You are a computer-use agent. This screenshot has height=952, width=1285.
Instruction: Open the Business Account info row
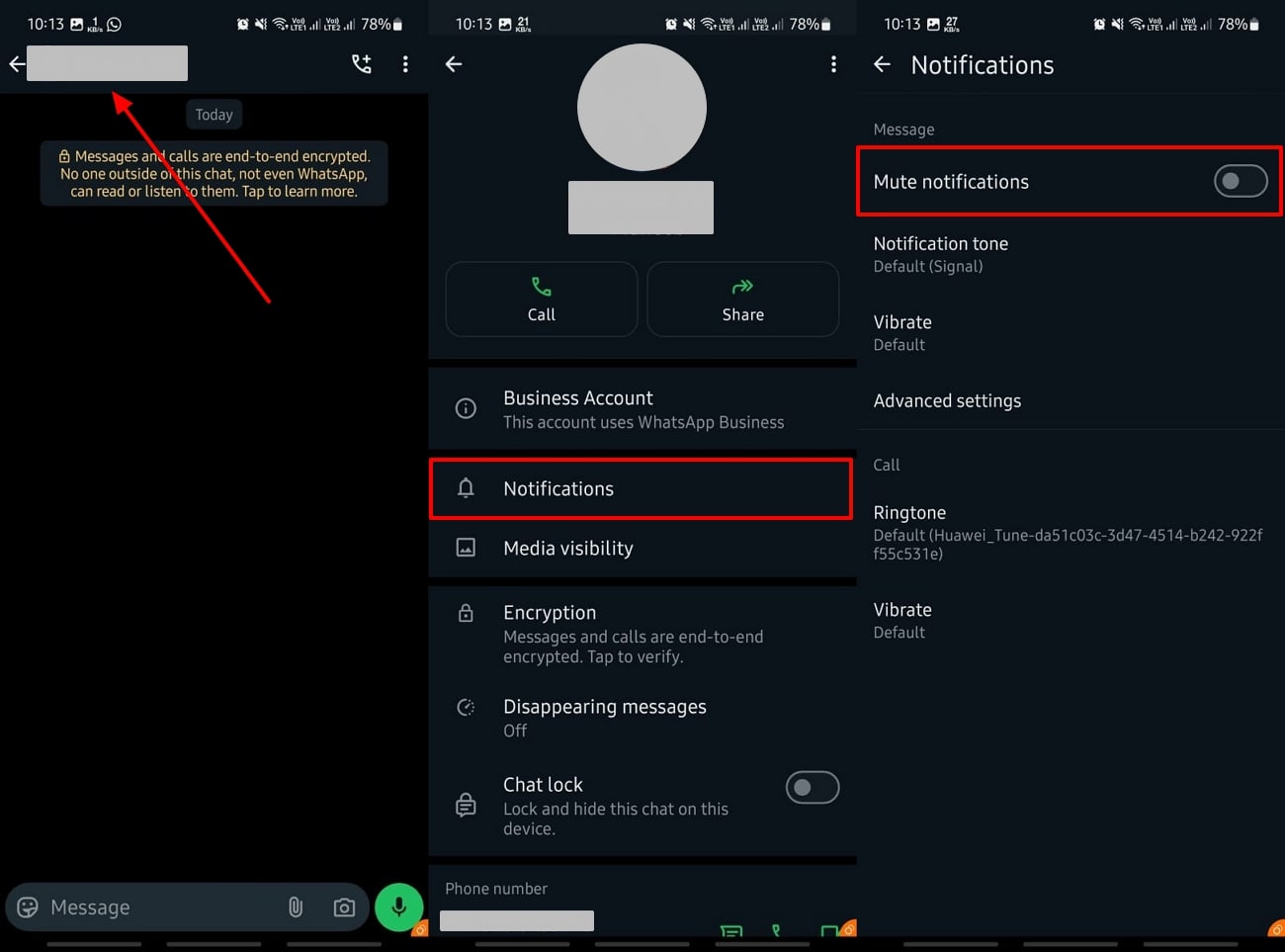(642, 409)
